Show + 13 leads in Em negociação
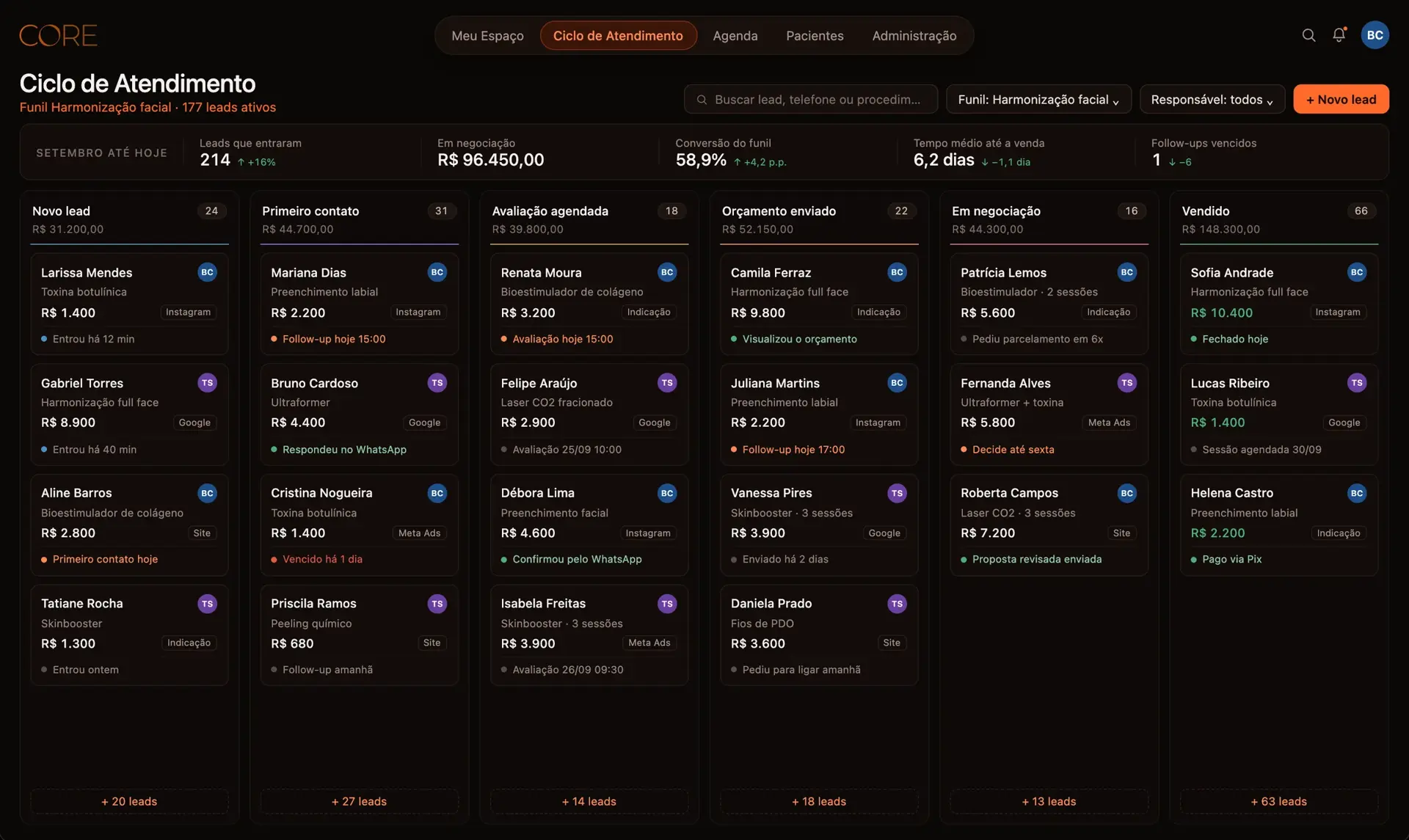The width and height of the screenshot is (1409, 840). click(1049, 801)
